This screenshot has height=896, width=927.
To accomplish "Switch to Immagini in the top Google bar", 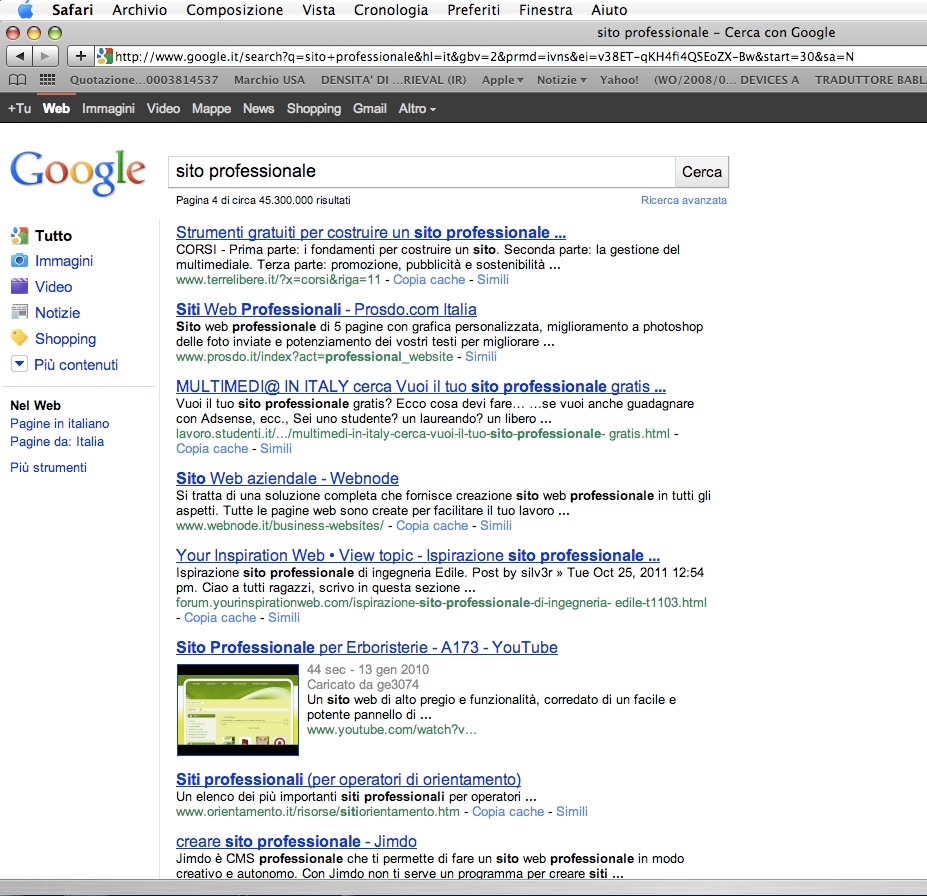I will pos(108,109).
